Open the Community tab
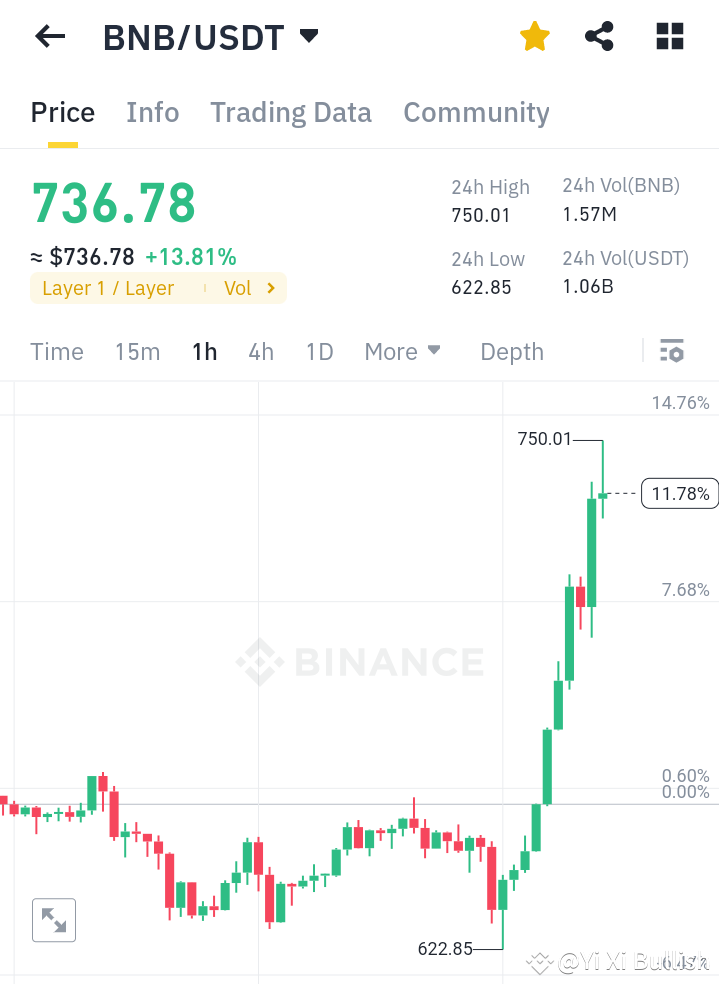 (x=476, y=112)
